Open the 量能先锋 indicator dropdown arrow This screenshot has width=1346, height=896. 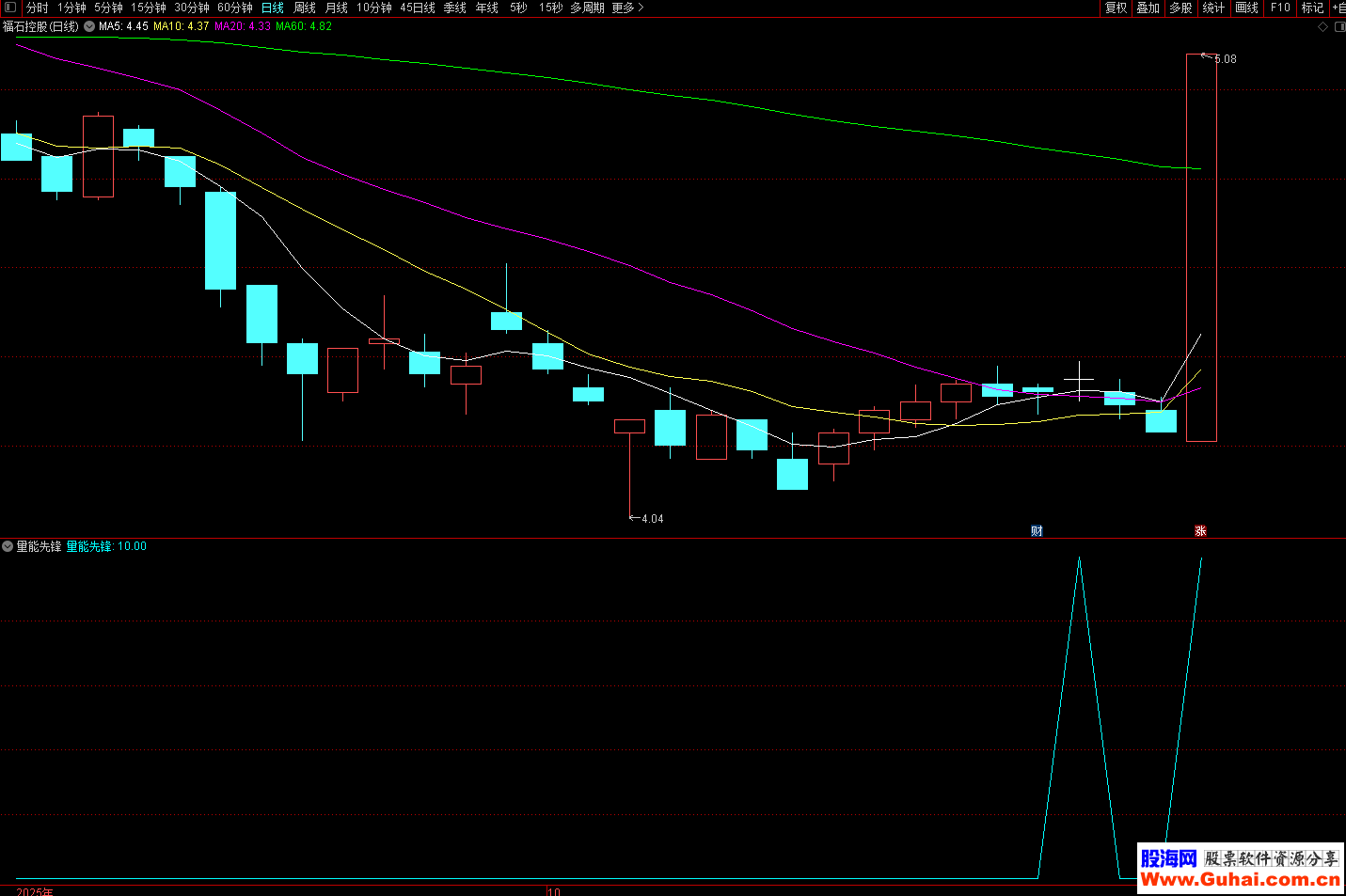(8, 546)
